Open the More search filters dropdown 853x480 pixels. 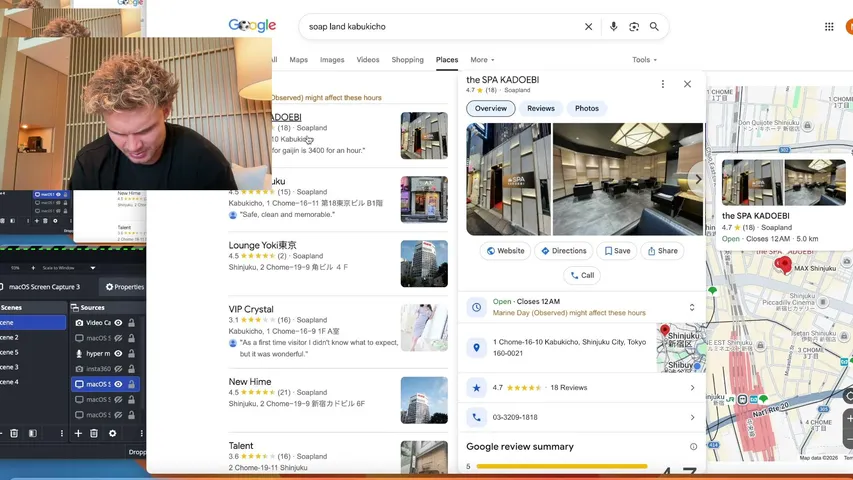pos(482,60)
